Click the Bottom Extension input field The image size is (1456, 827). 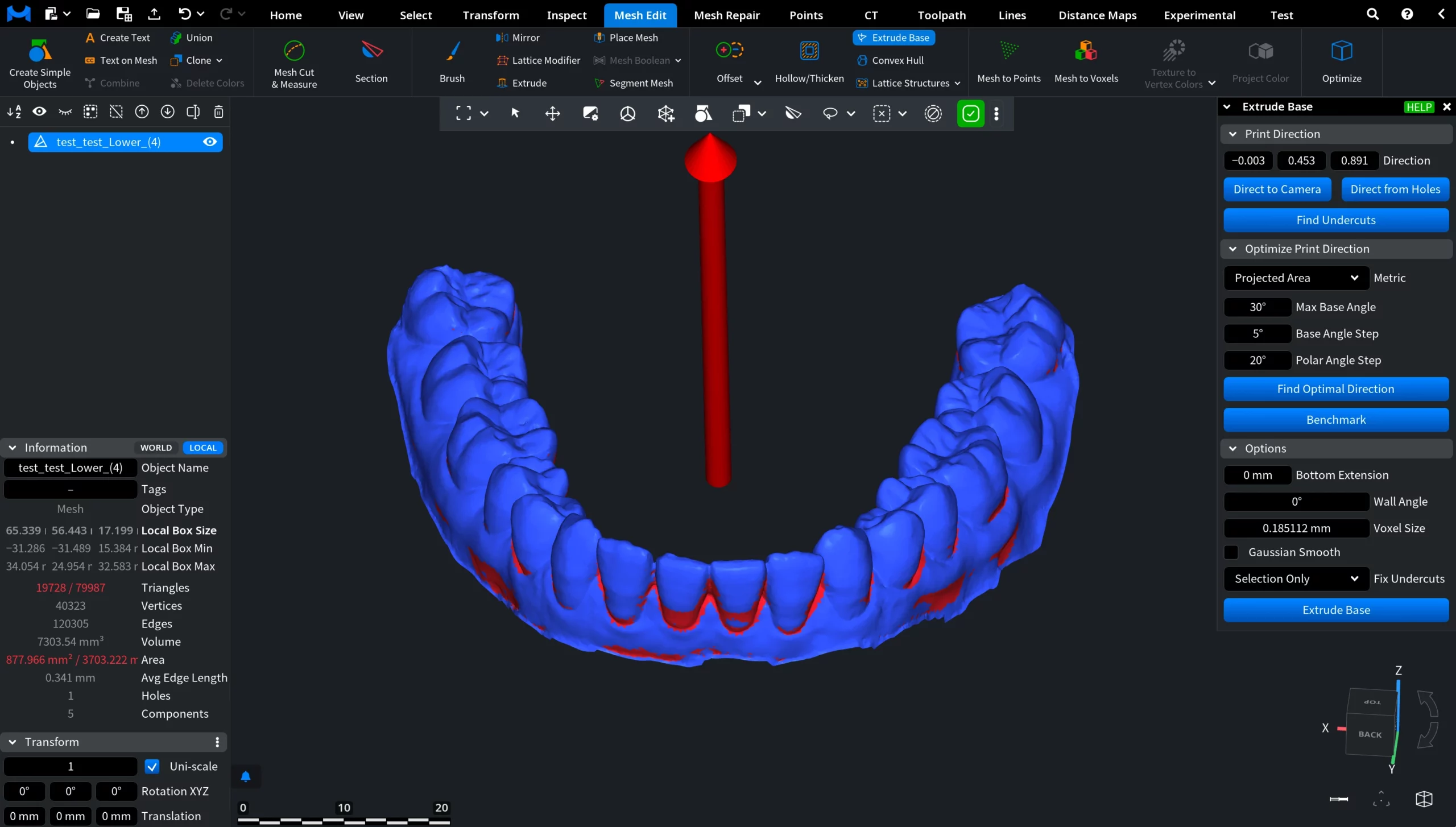click(x=1258, y=475)
